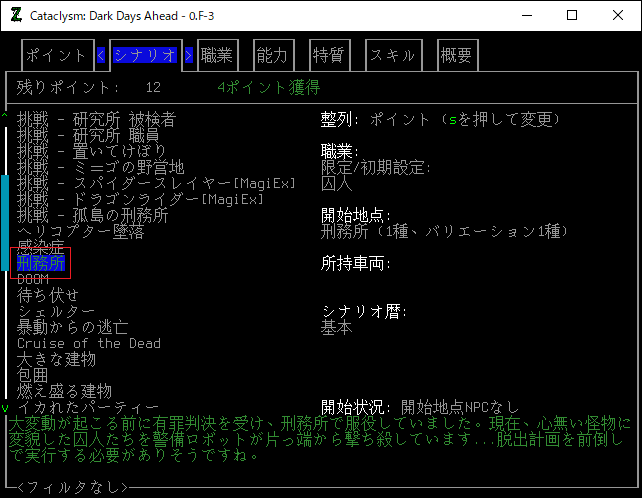Maximize the game window

571,15
